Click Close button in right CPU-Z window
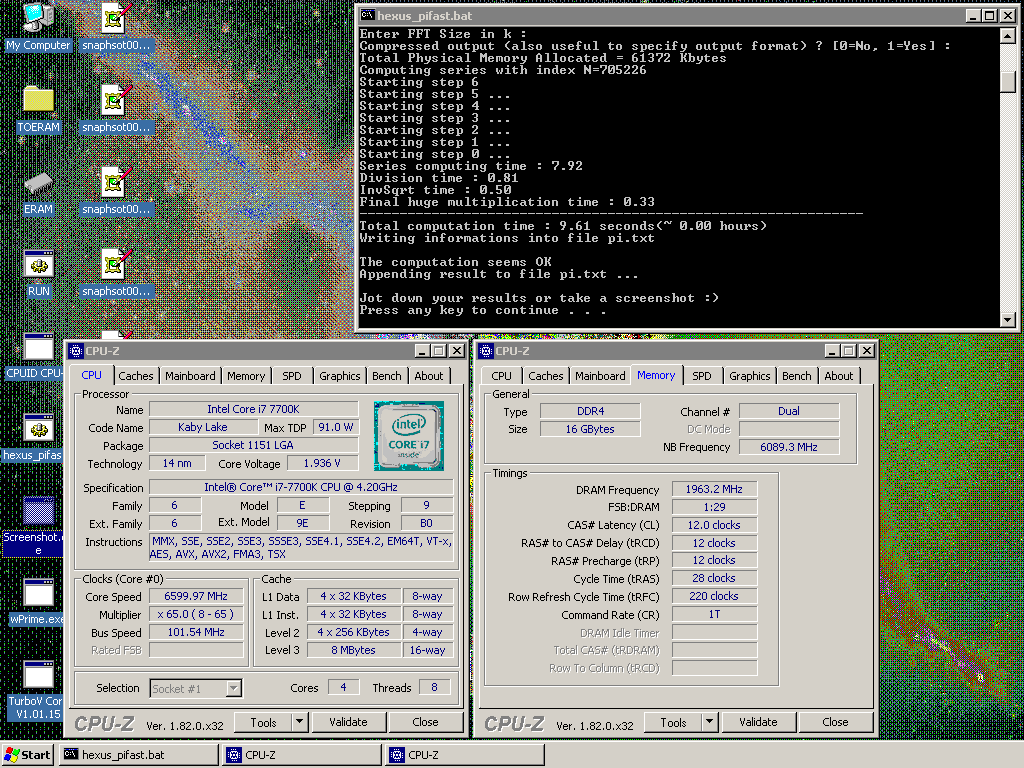 [835, 722]
